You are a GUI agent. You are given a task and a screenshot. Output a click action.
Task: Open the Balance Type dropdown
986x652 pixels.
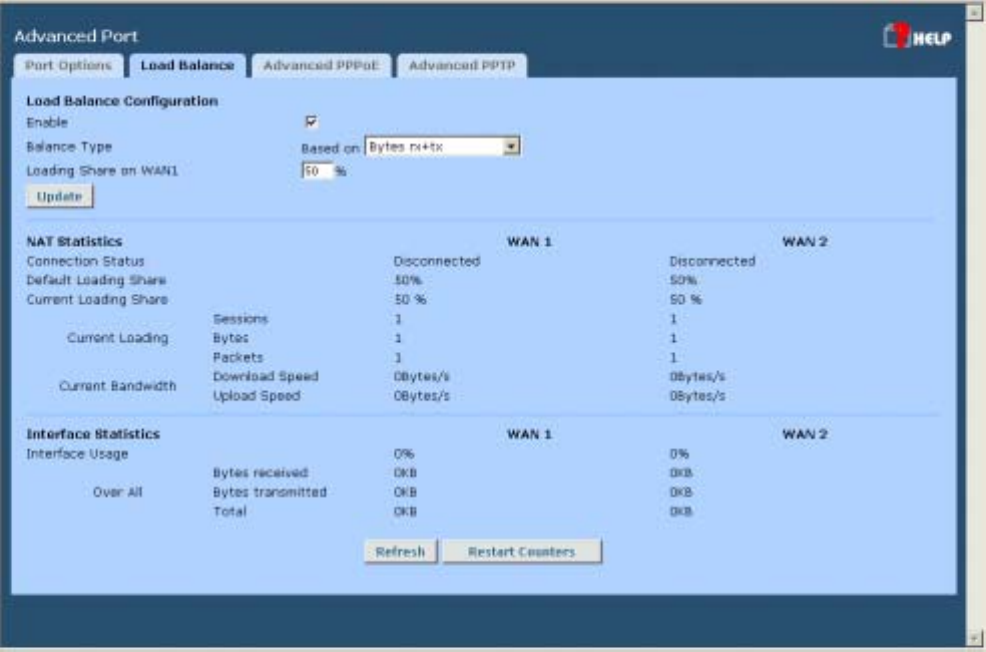point(443,146)
